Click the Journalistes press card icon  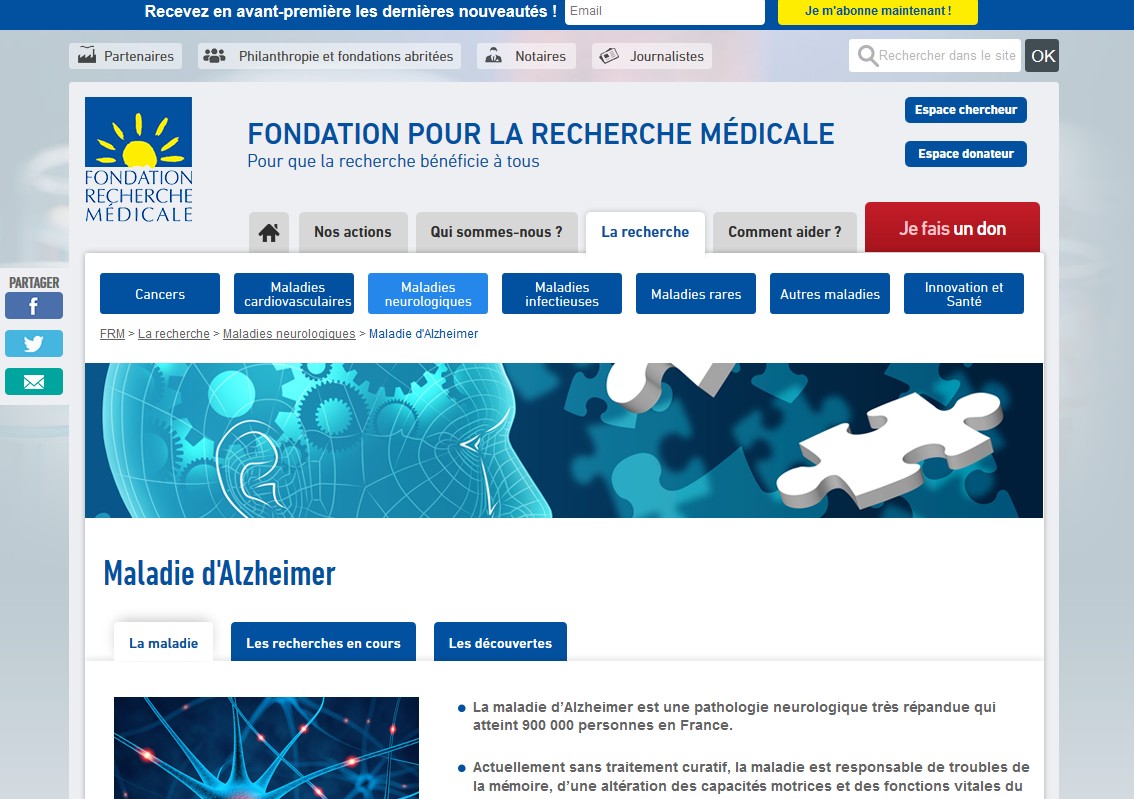(609, 56)
